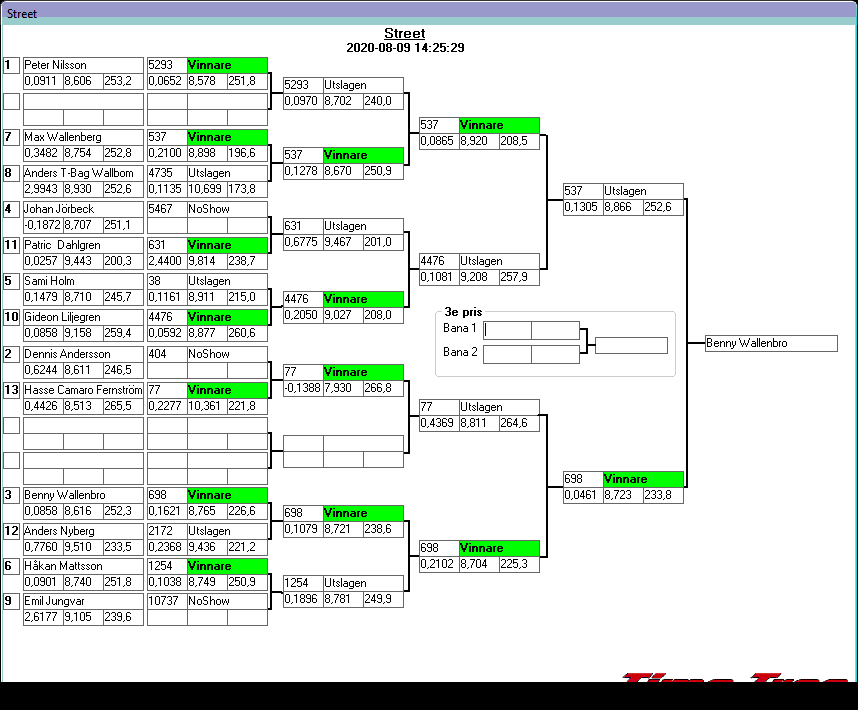
Task: Select the Sami Holm entry
Action: (x=83, y=281)
